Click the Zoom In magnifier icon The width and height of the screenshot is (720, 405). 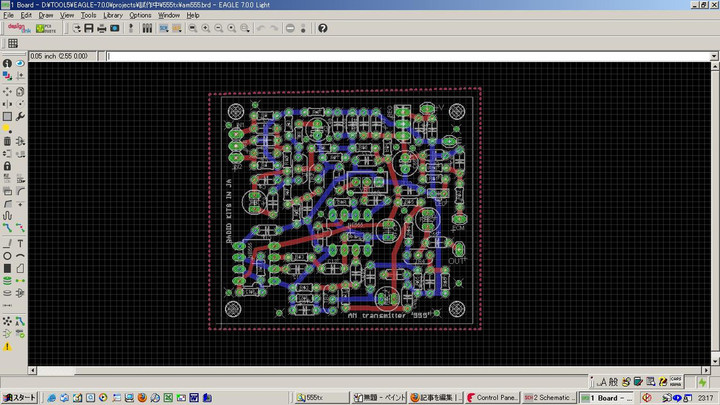(x=205, y=28)
